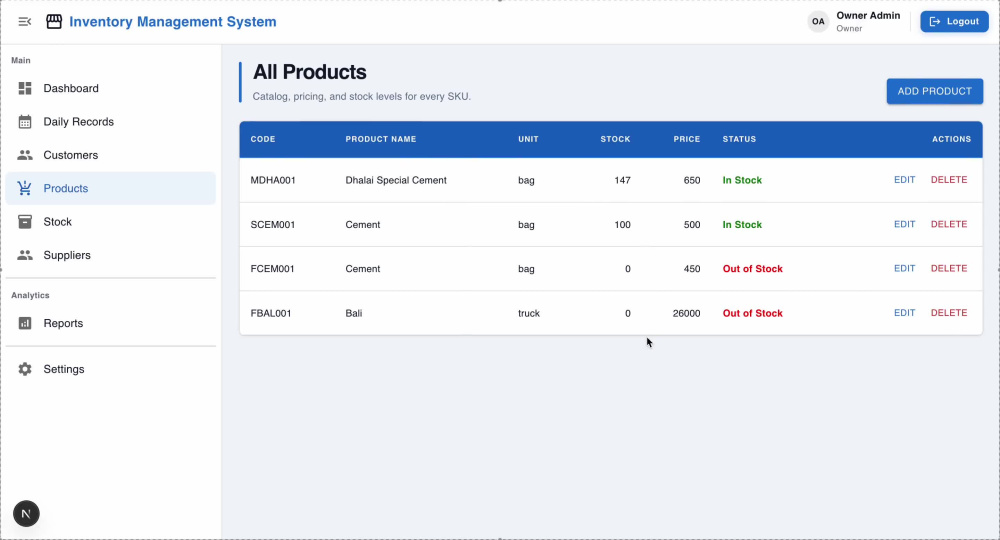Collapse sidebar with the hamburger menu icon

coord(25,22)
